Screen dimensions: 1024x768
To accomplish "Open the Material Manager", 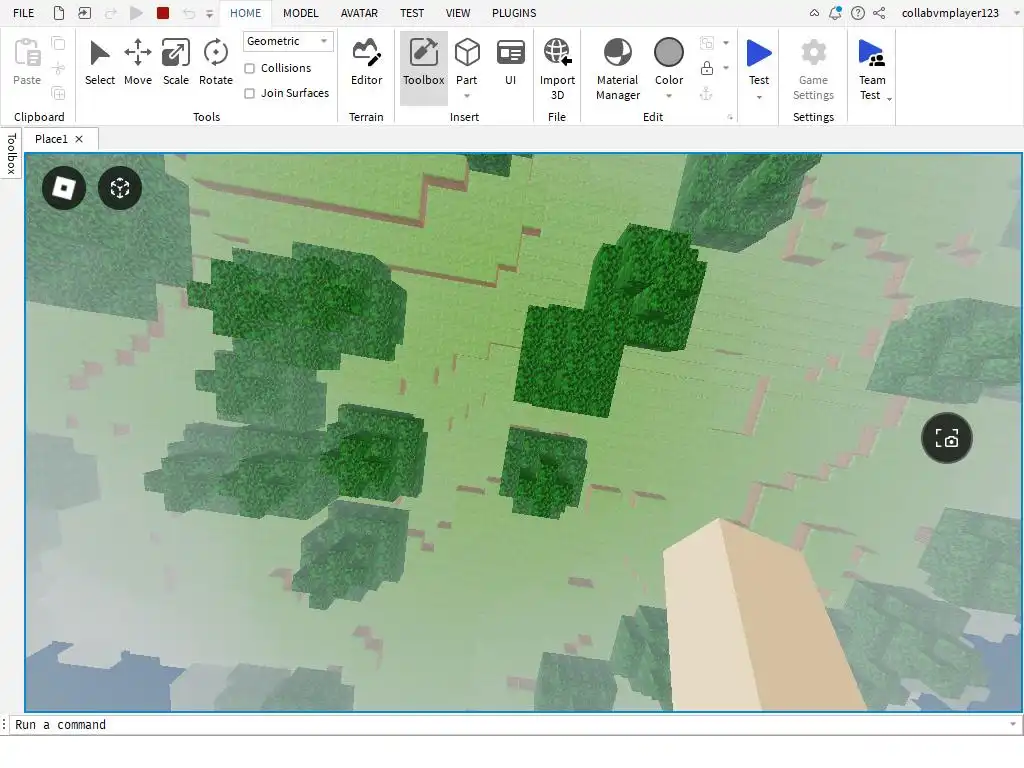I will tap(618, 69).
